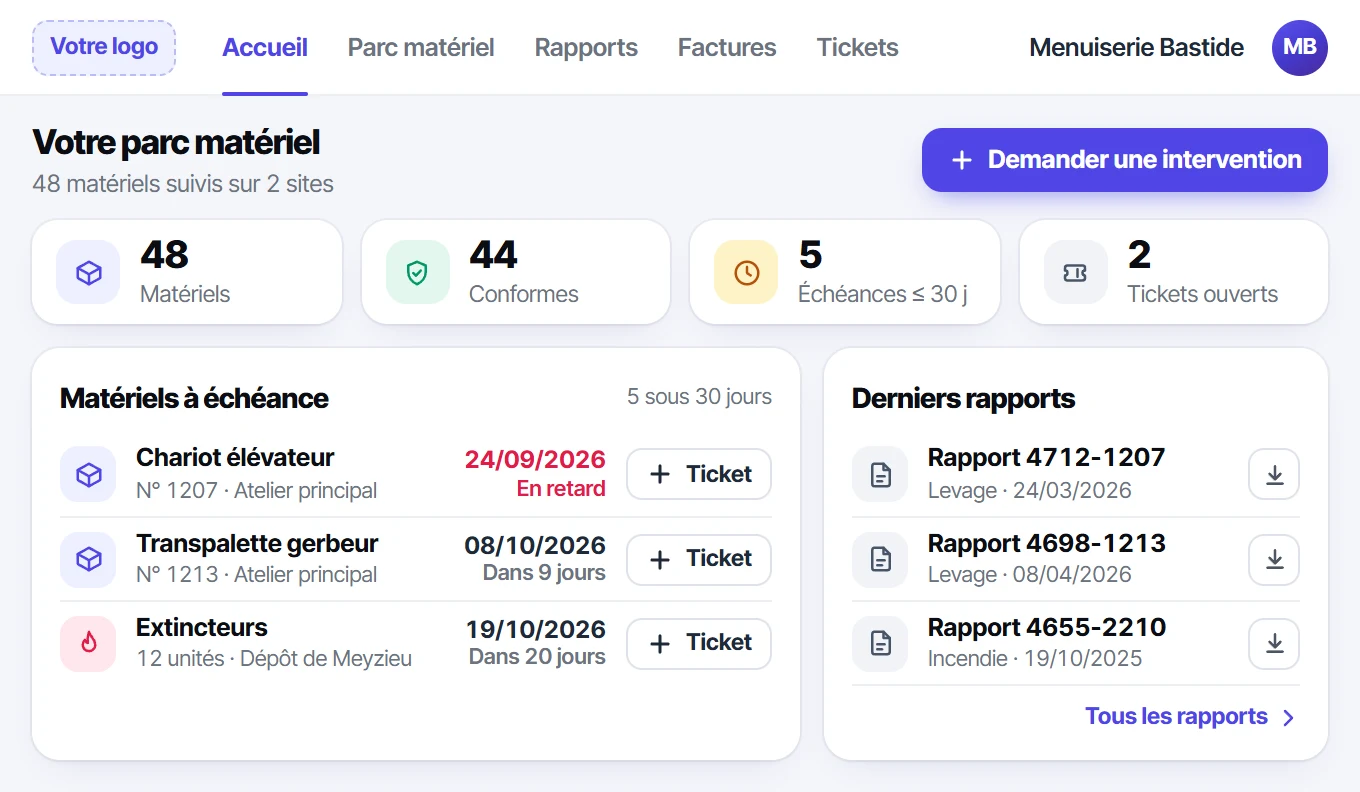Create a ticket for Transpalette gerbeur
Viewport: 1360px width, 792px height.
pyautogui.click(x=699, y=559)
